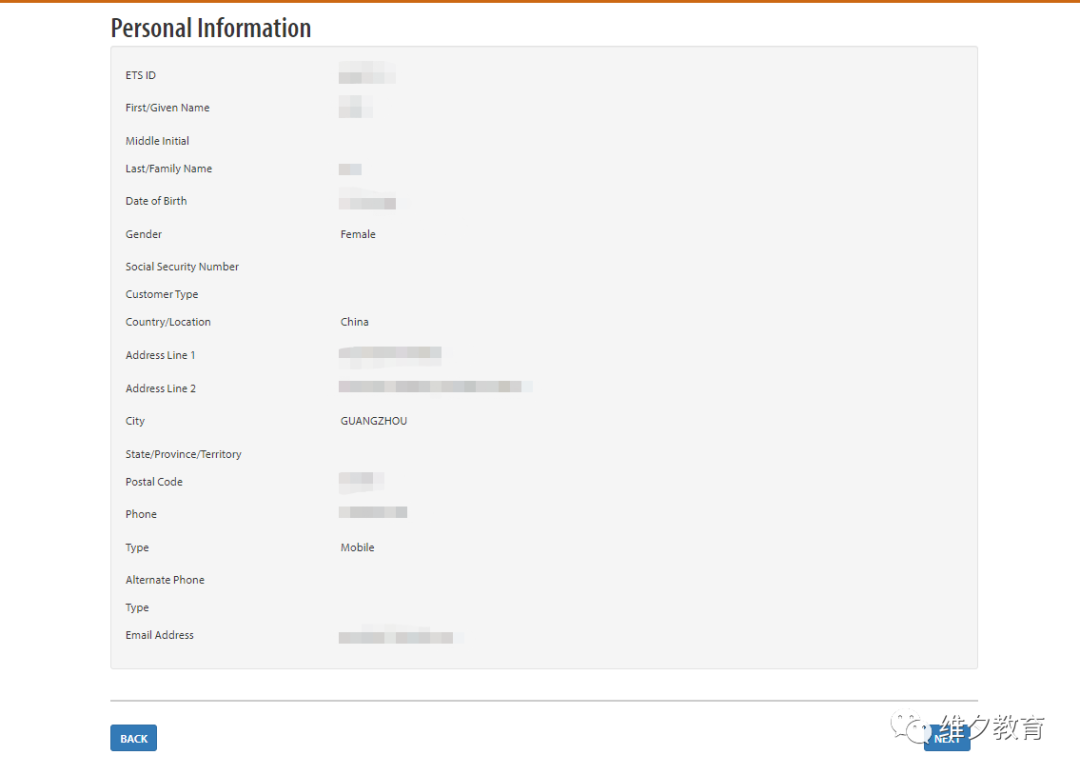Screen dimensions: 1080x775
Task: Click the Social Security Number label
Action: click(182, 266)
